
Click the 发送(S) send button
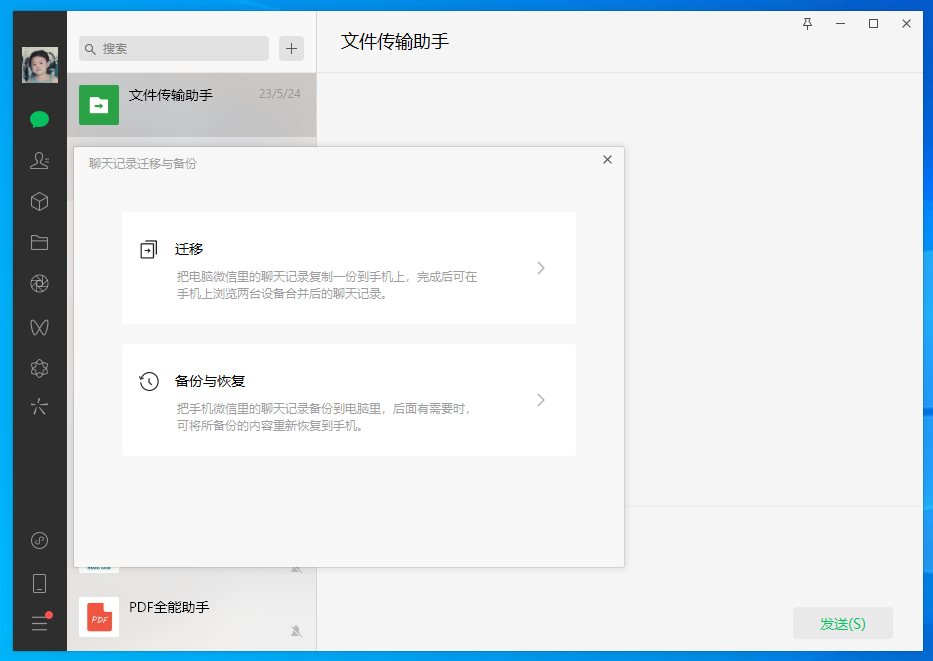(x=842, y=623)
